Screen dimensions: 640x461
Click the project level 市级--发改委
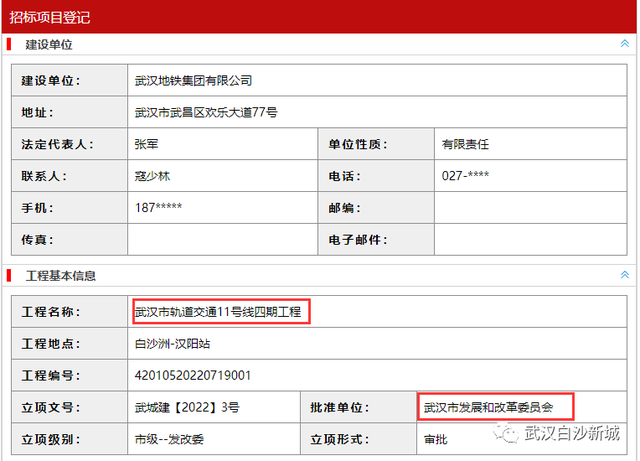click(169, 439)
